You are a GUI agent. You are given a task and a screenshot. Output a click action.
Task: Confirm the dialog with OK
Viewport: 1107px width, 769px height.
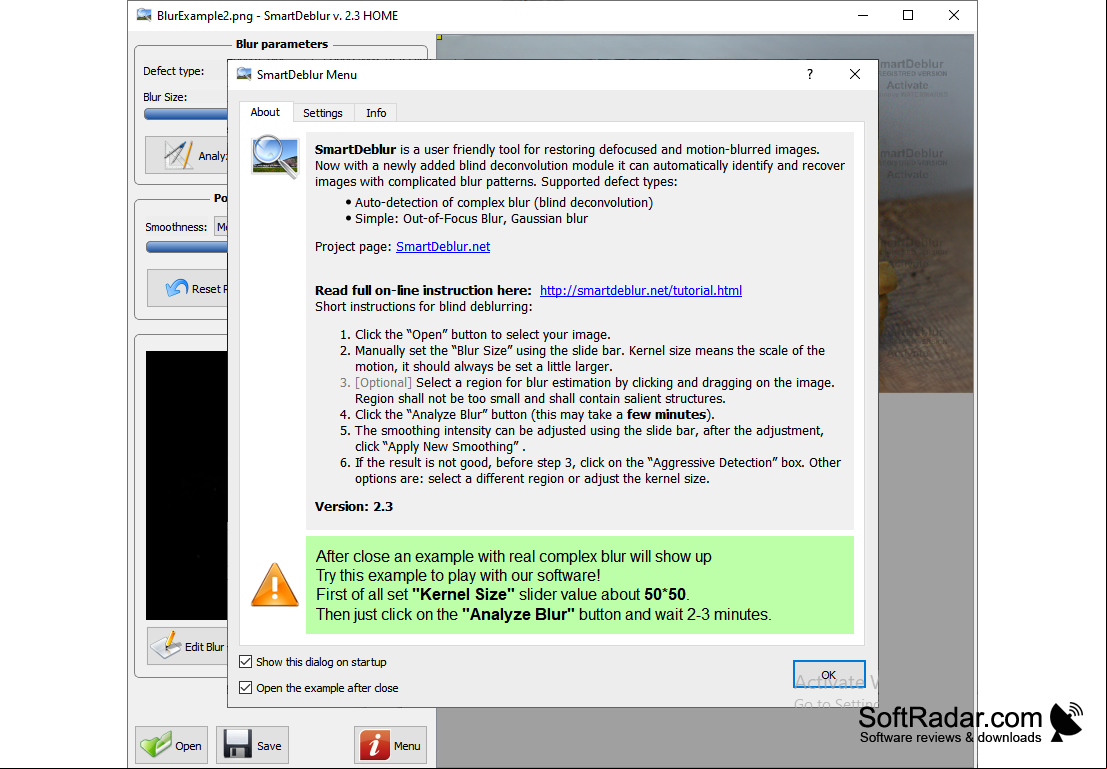(x=829, y=674)
